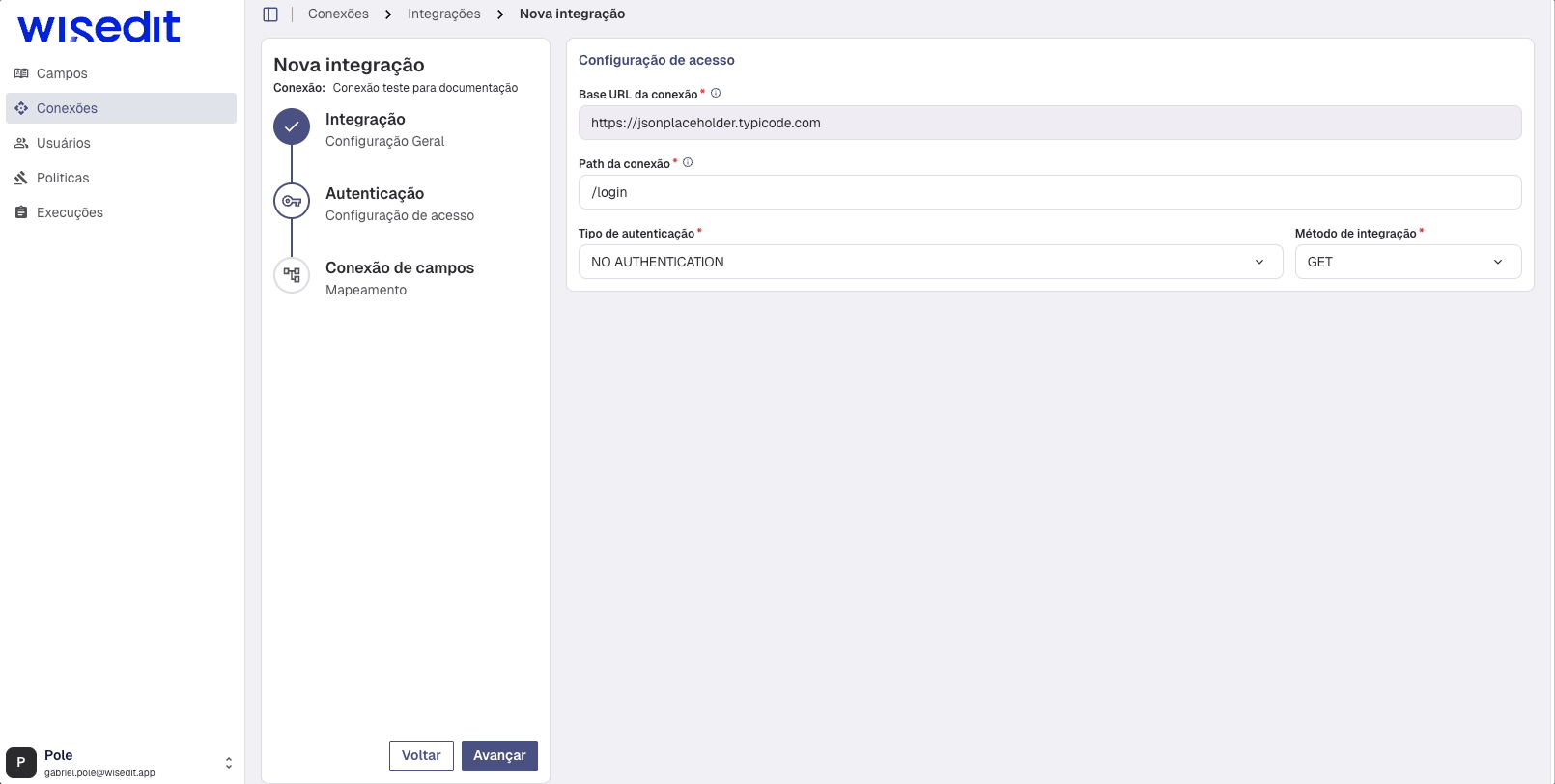Click the Políticas gavel icon
The image size is (1555, 784).
(x=21, y=178)
